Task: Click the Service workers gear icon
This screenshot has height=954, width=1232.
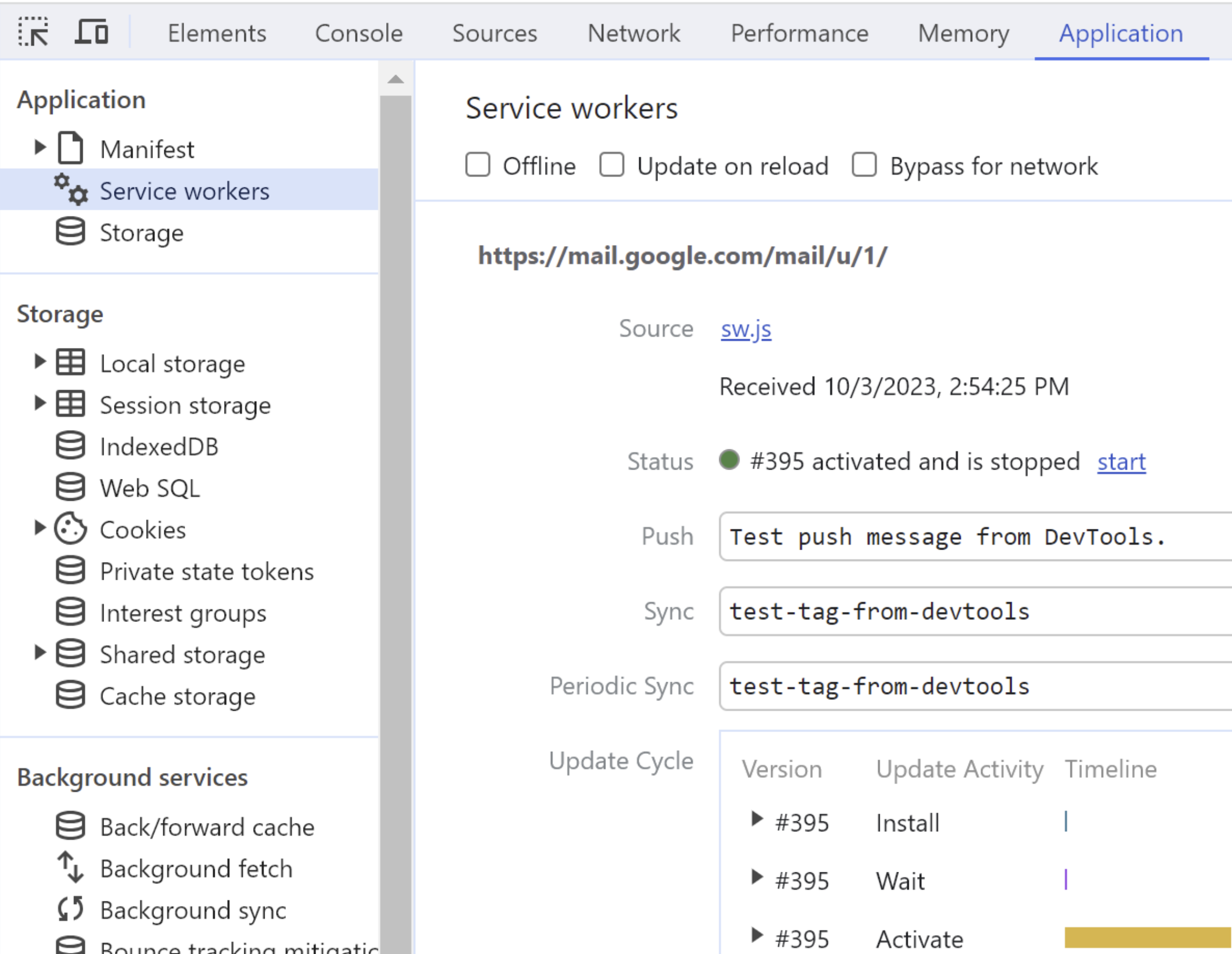Action: tap(71, 190)
